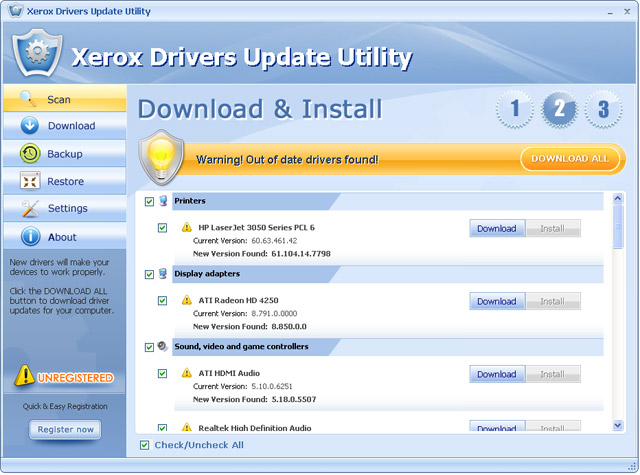This screenshot has height=475, width=640.
Task: Click the Display adapters category header
Action: (x=388, y=274)
